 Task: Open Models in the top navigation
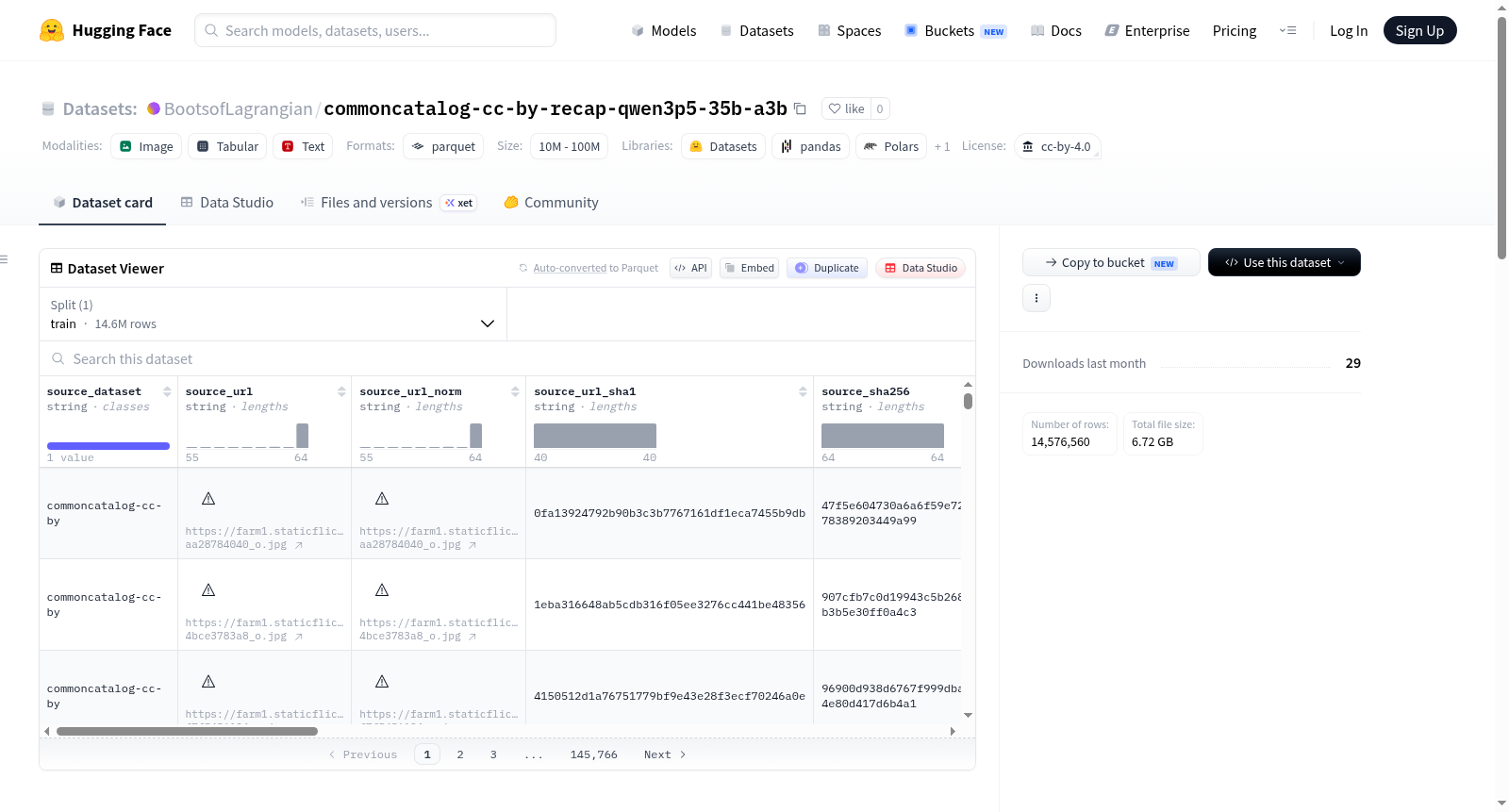(x=664, y=30)
